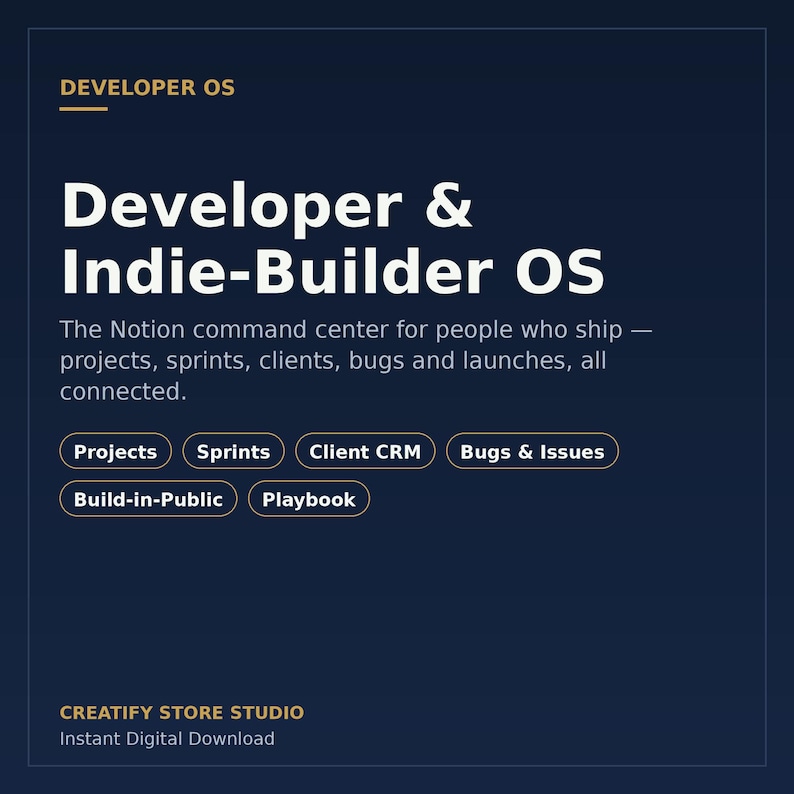
Task: Click the Build-in-Public pill
Action: (148, 499)
